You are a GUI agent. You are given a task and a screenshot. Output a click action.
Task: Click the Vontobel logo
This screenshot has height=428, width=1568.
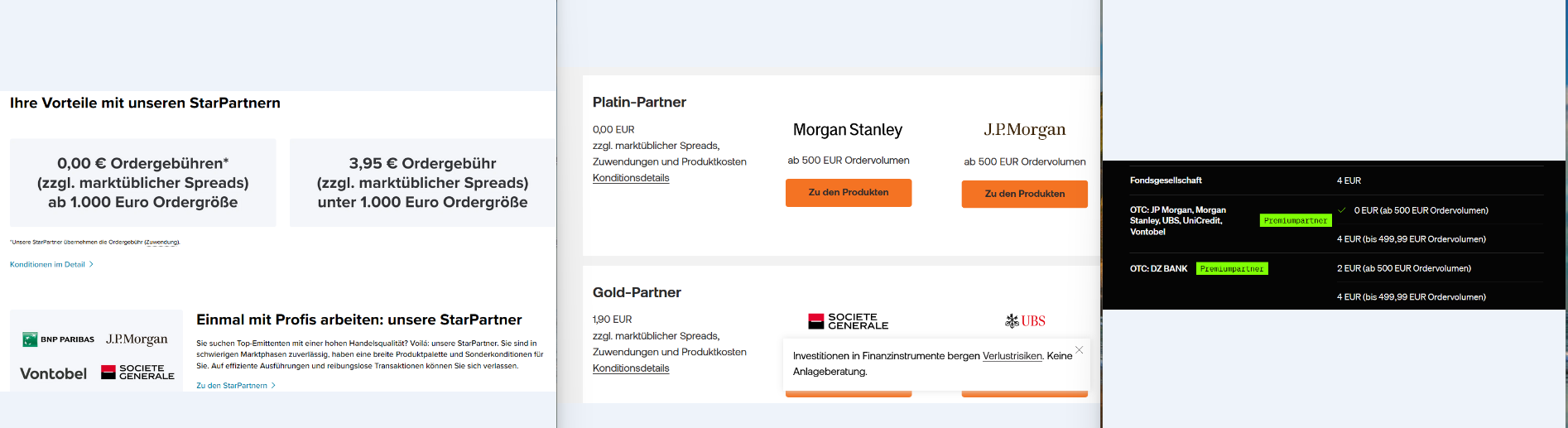[x=53, y=373]
